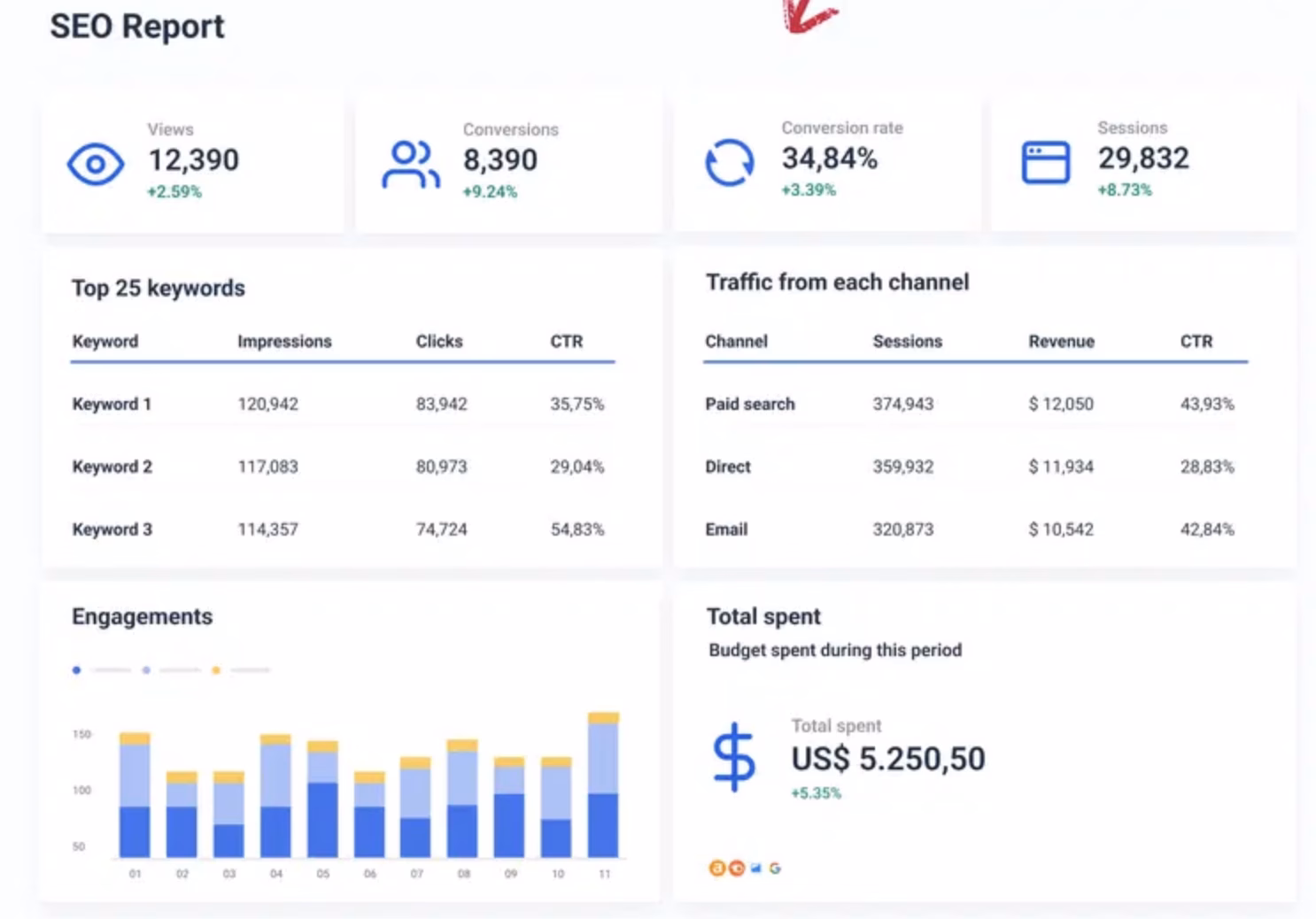1316x919 pixels.
Task: Click the eye icon in Views card
Action: pos(96,164)
